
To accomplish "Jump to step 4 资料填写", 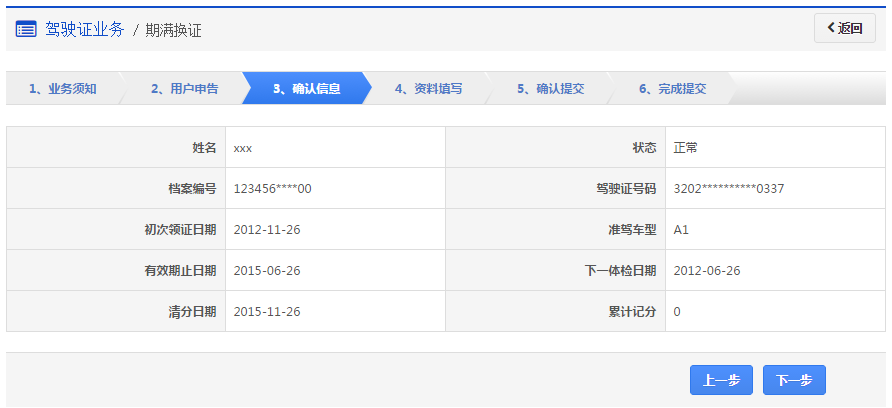I will 428,88.
